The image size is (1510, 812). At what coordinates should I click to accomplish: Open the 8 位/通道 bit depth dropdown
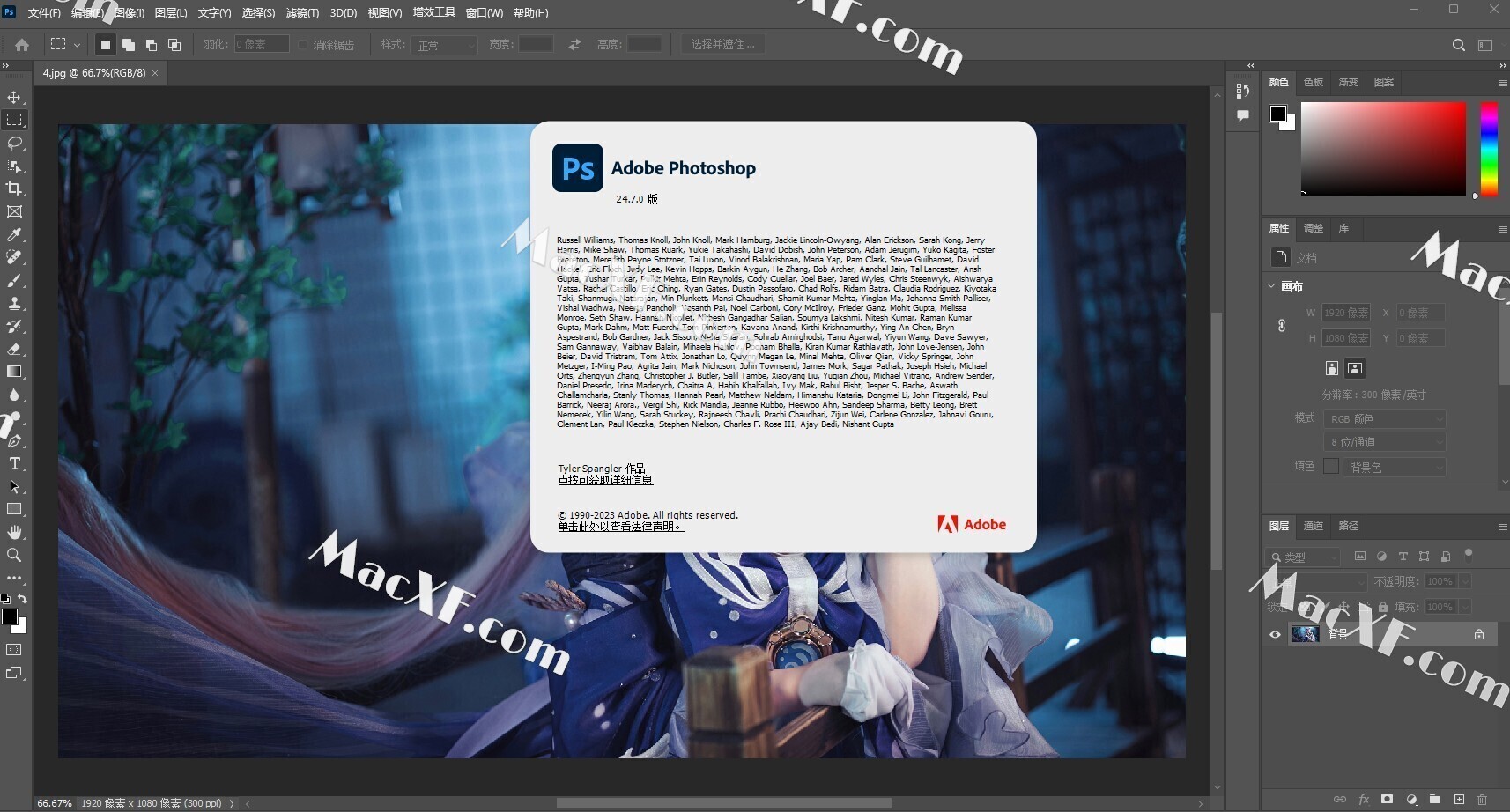pyautogui.click(x=1384, y=442)
